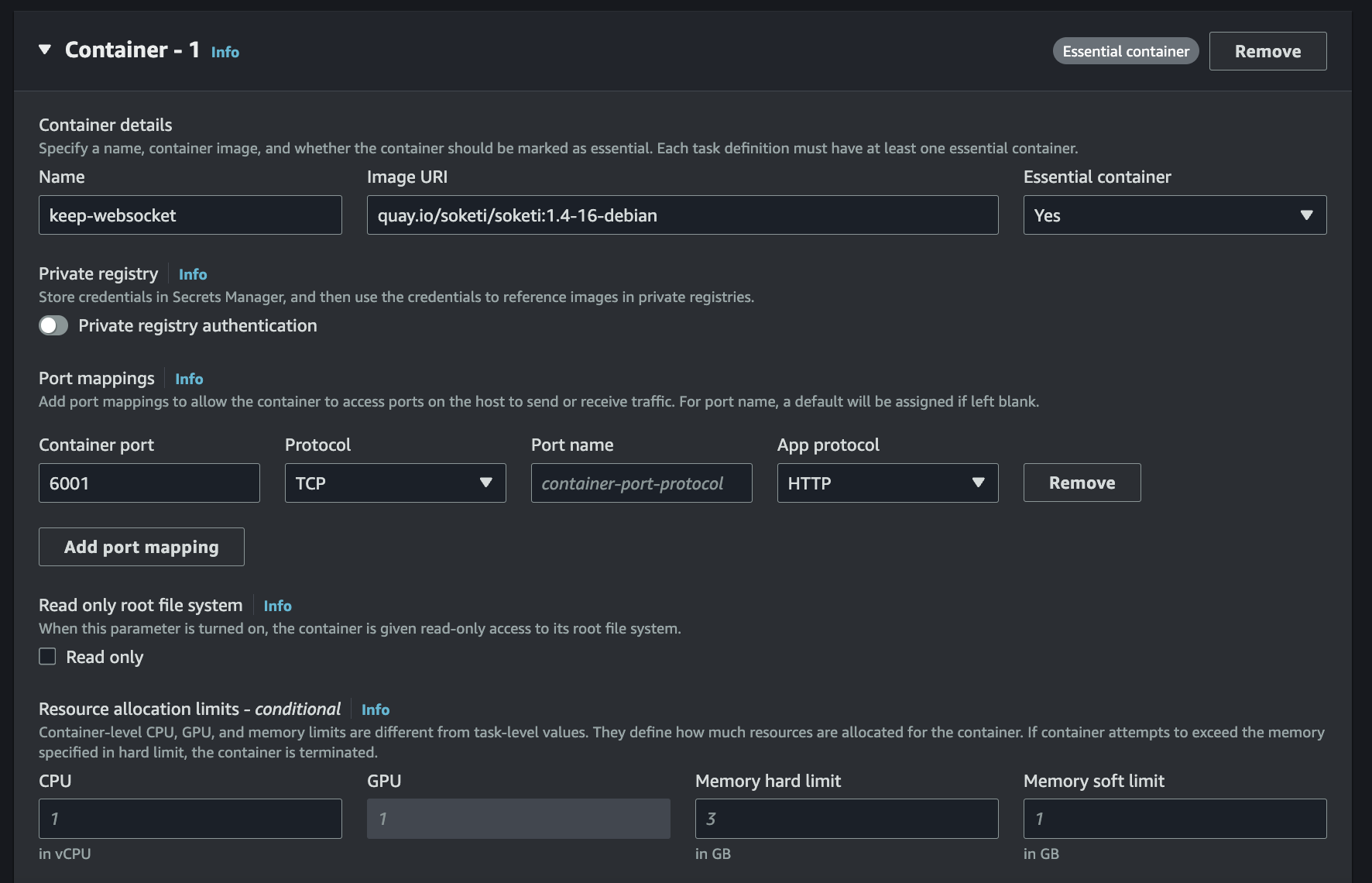1372x883 pixels.
Task: Open the Protocol TCP dropdown
Action: (x=395, y=483)
